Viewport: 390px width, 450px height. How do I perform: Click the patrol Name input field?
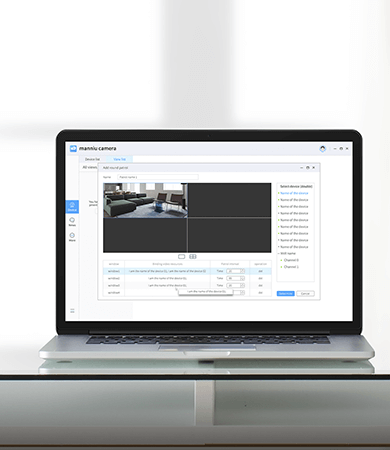click(158, 177)
